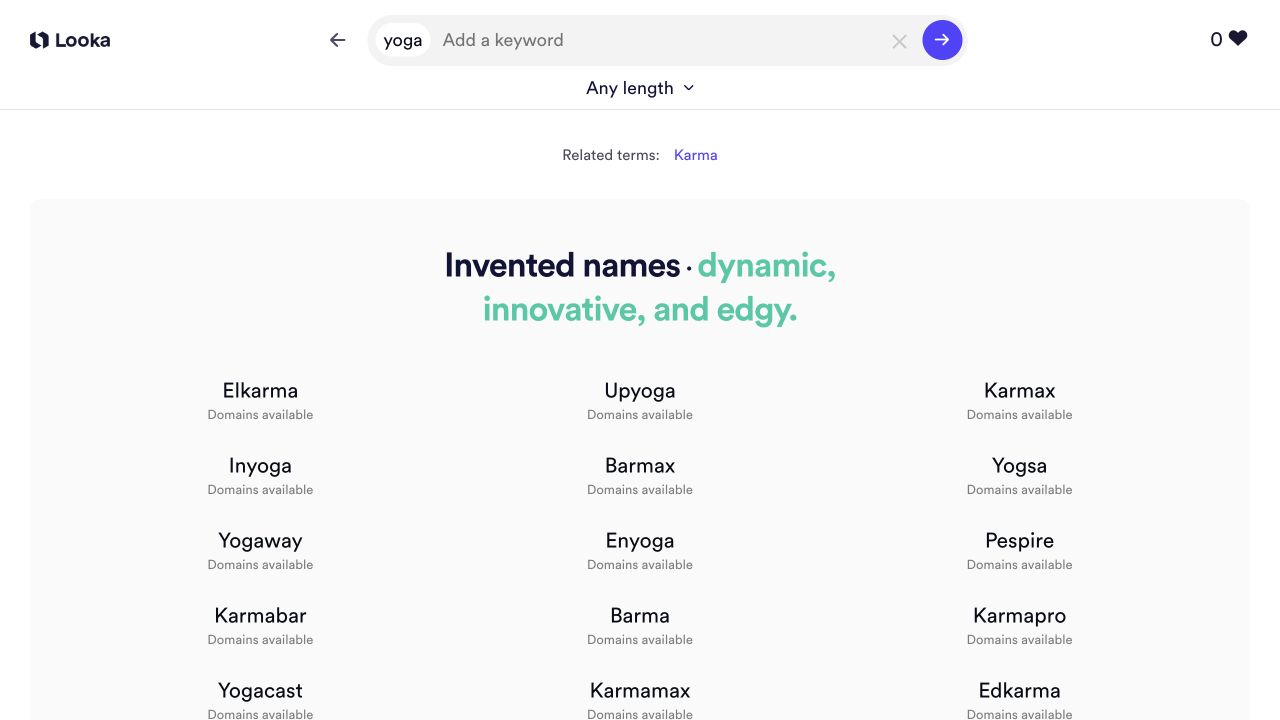This screenshot has width=1280, height=720.
Task: Select the name Karmabar
Action: tap(260, 616)
